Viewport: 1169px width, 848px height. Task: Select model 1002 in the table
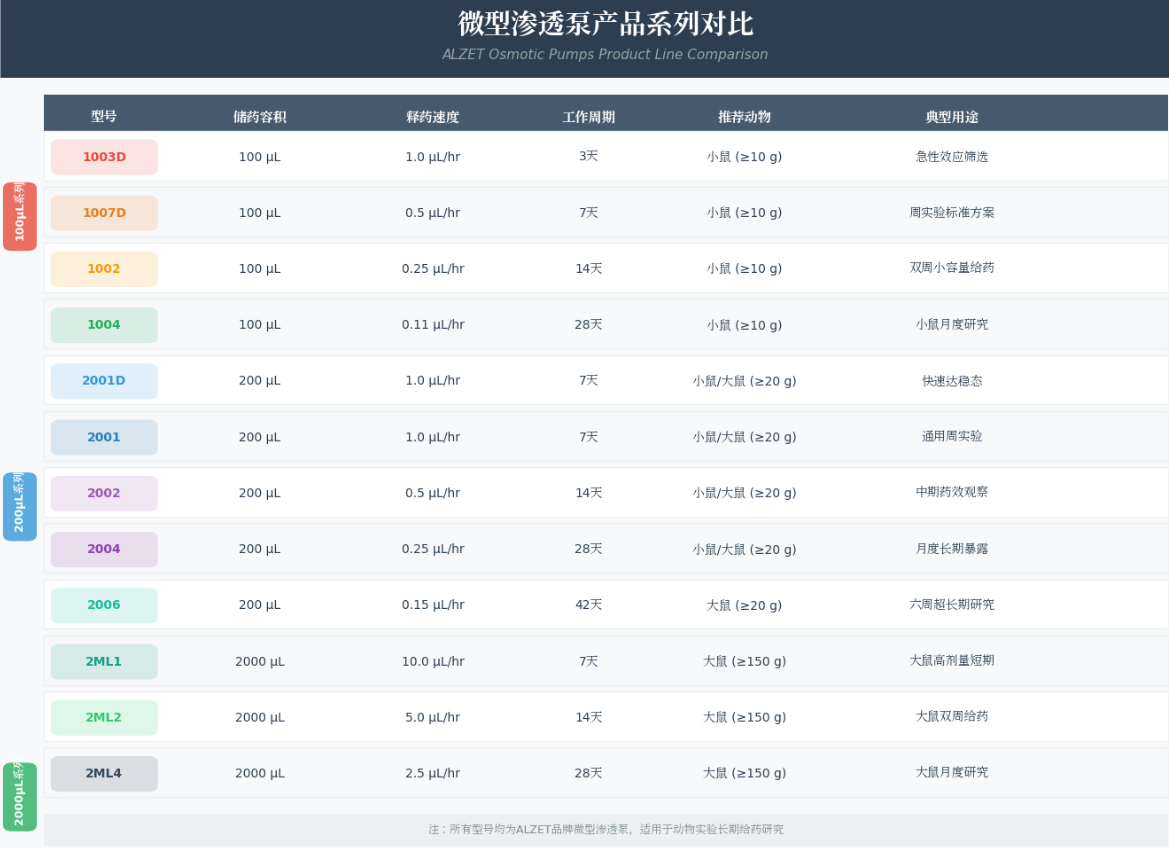click(x=103, y=268)
